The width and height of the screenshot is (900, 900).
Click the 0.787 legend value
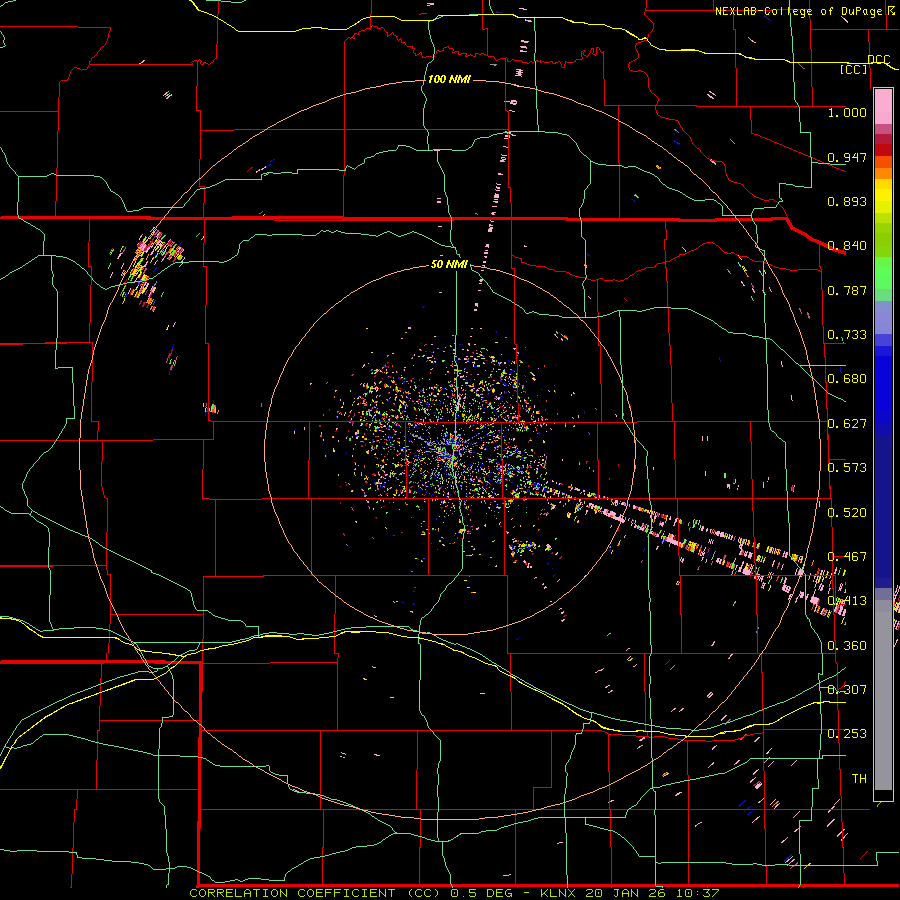[x=847, y=290]
